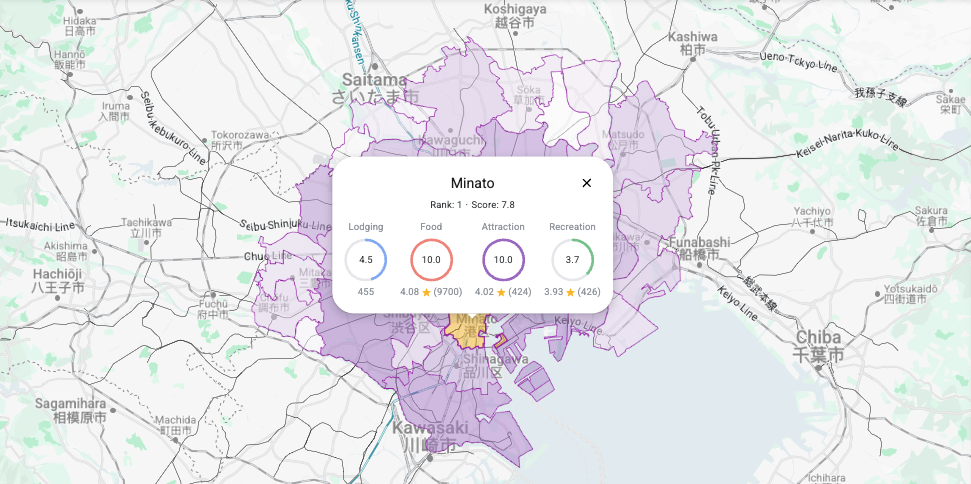Click the Ueno-Tokyo Line label
Image resolution: width=971 pixels, height=484 pixels.
click(799, 62)
